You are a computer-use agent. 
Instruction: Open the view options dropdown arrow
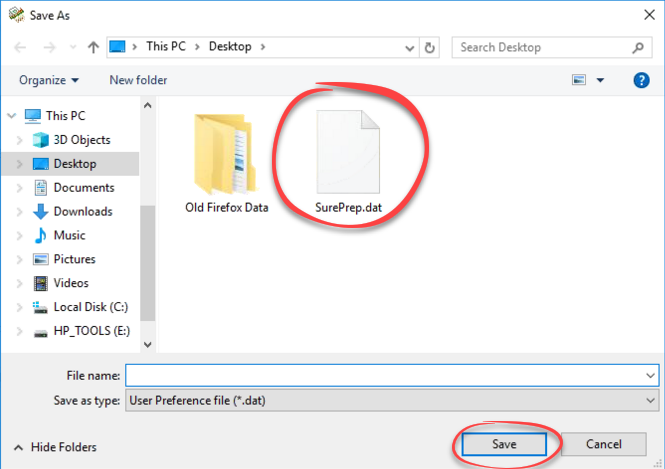(x=601, y=80)
